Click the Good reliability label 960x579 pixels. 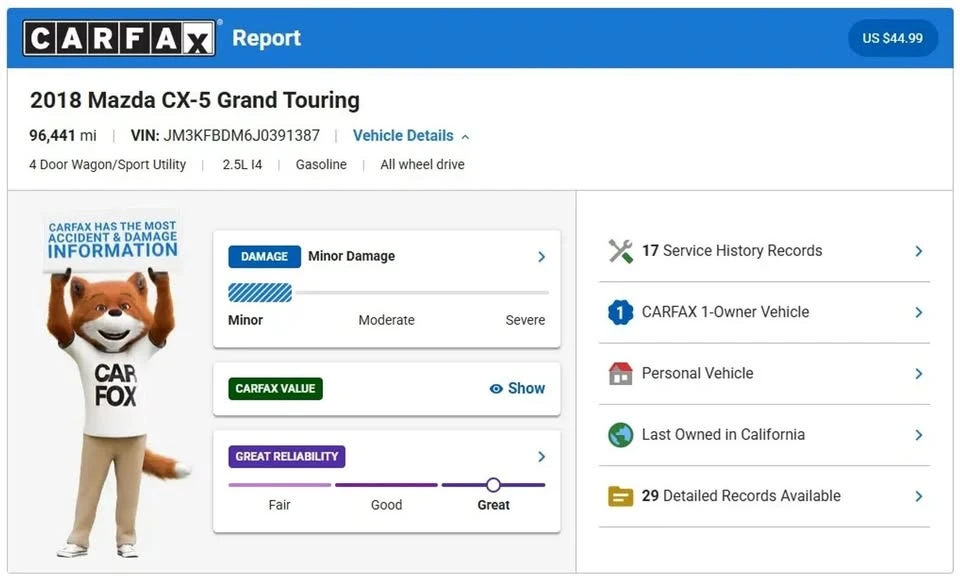[x=386, y=505]
